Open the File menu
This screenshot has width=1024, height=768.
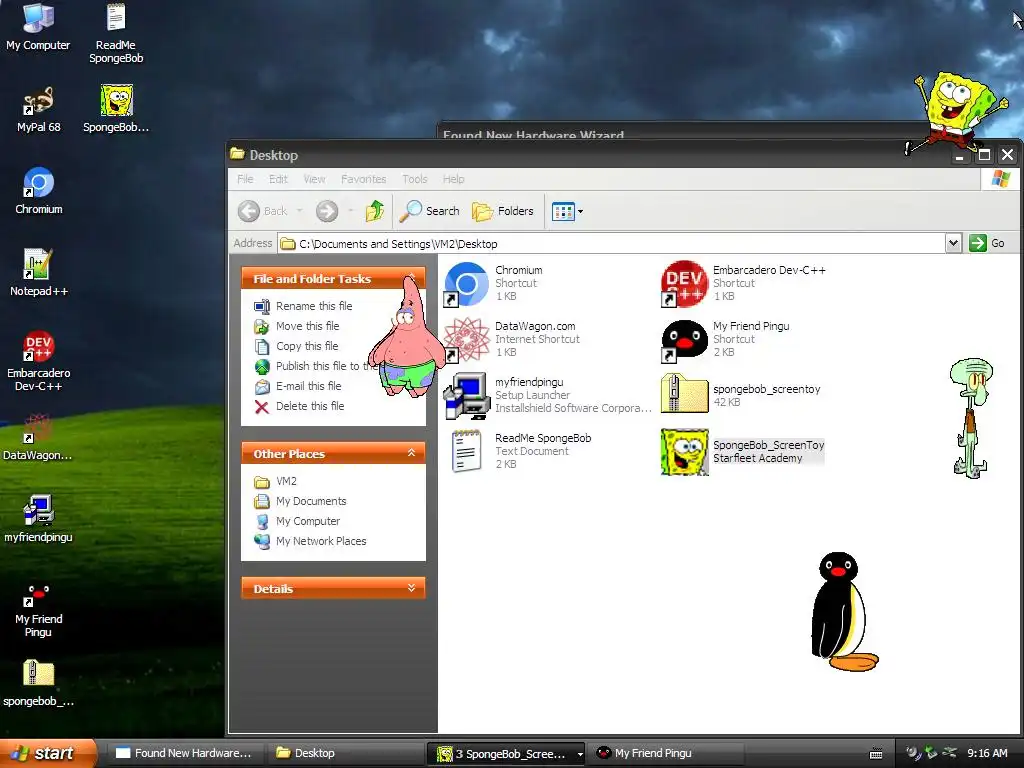coord(246,179)
